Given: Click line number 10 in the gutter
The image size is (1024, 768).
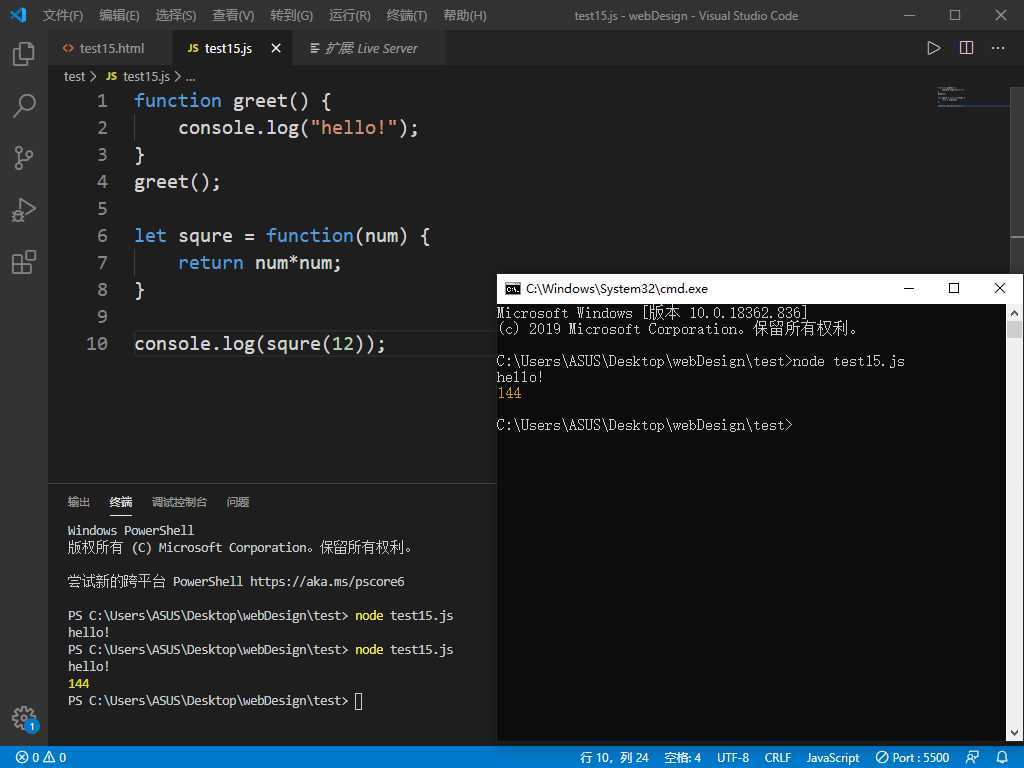Looking at the screenshot, I should [97, 344].
